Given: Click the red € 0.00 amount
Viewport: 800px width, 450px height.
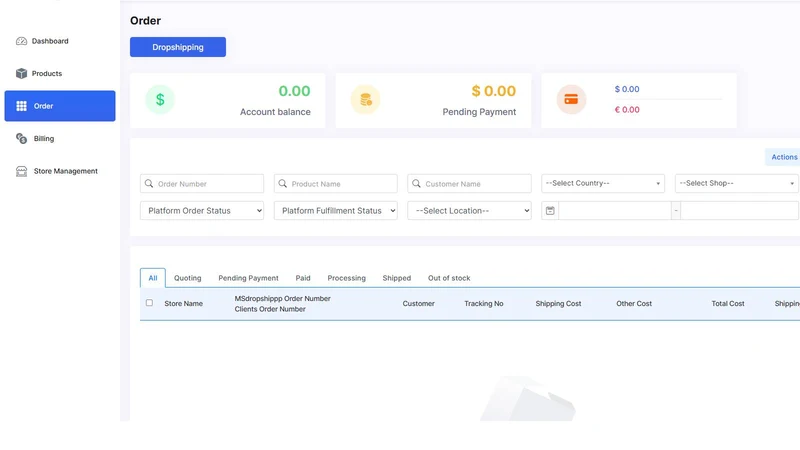Looking at the screenshot, I should pos(627,110).
